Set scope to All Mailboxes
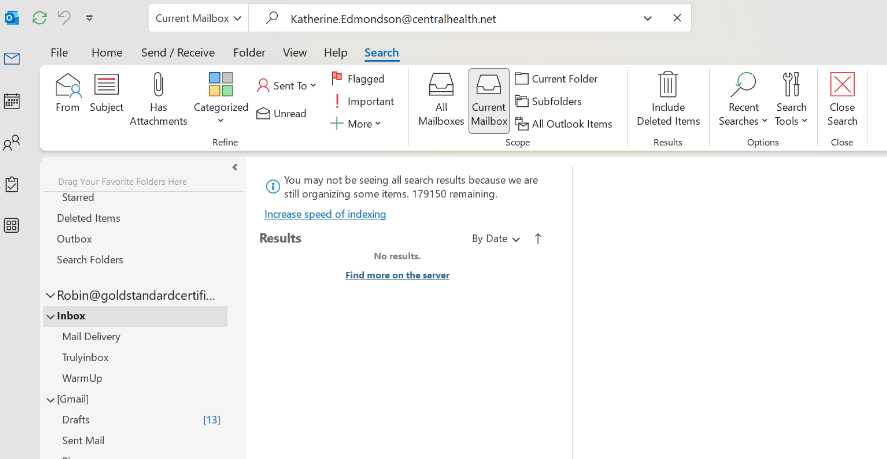The width and height of the screenshot is (887, 459). (x=441, y=99)
